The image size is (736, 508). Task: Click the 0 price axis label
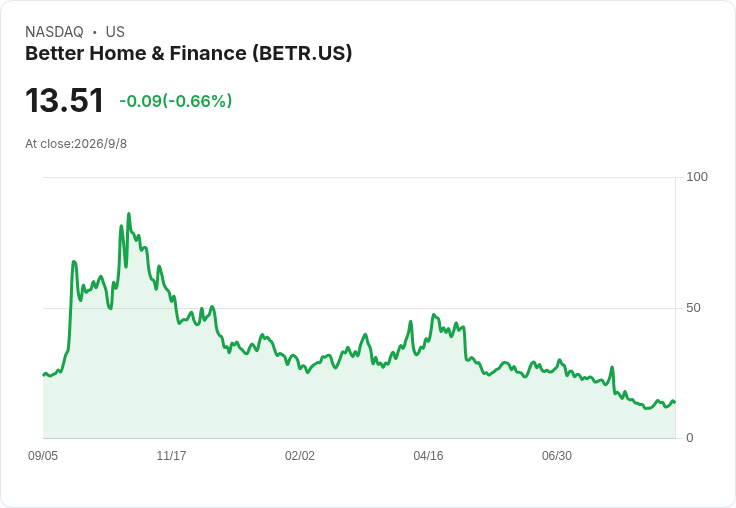(x=690, y=438)
